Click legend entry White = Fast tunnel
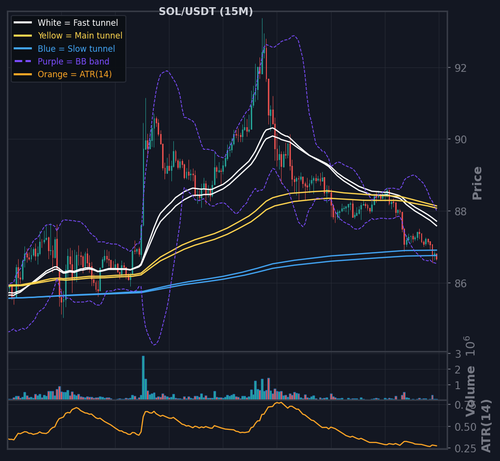Image resolution: width=500 pixels, height=461 pixels. [x=78, y=23]
